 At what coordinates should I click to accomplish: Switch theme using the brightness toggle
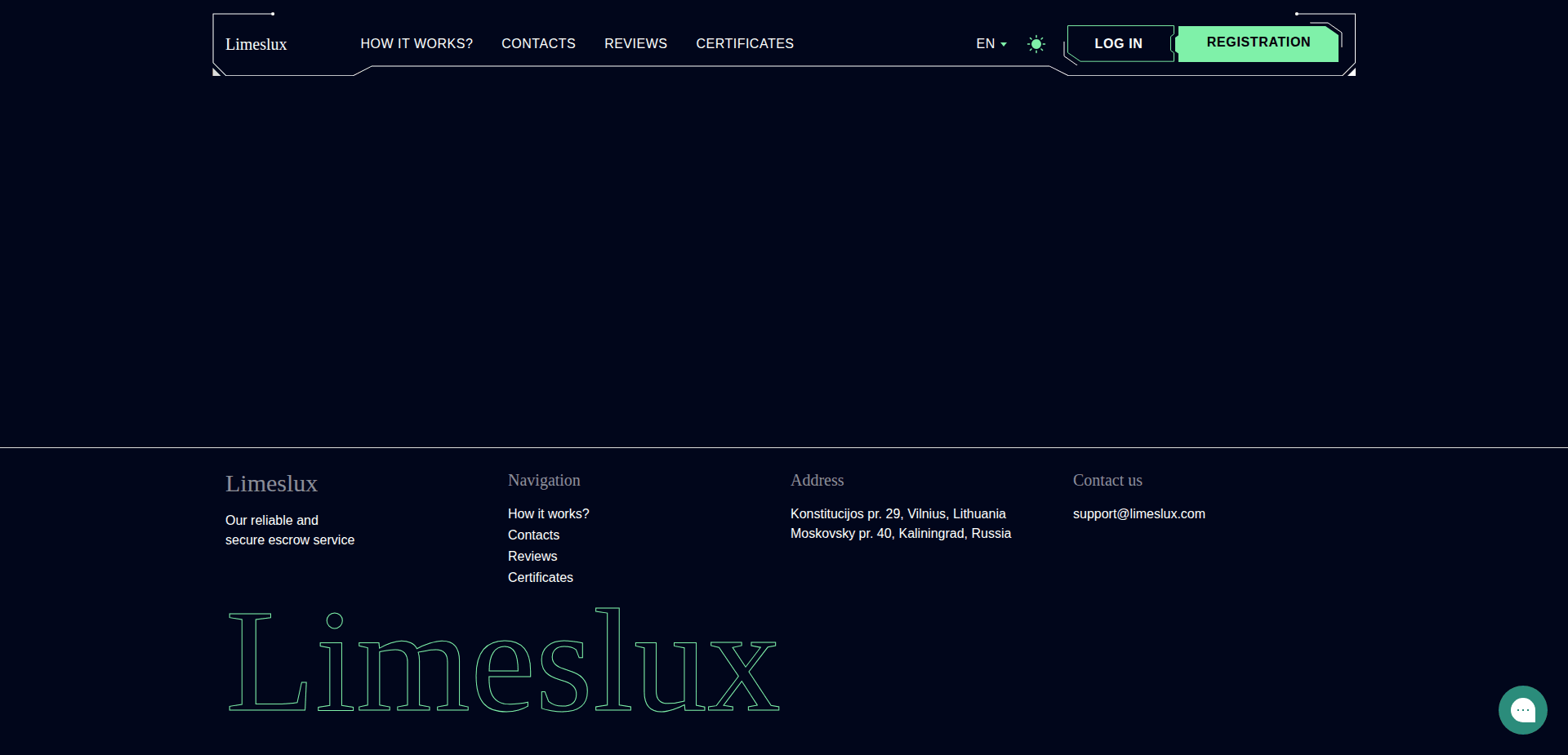(x=1036, y=43)
